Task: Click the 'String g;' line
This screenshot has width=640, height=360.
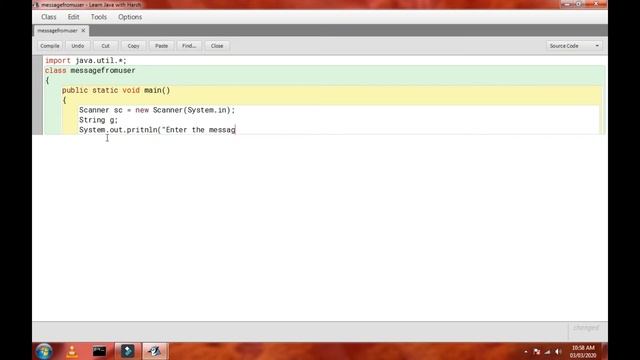Action: click(98, 120)
